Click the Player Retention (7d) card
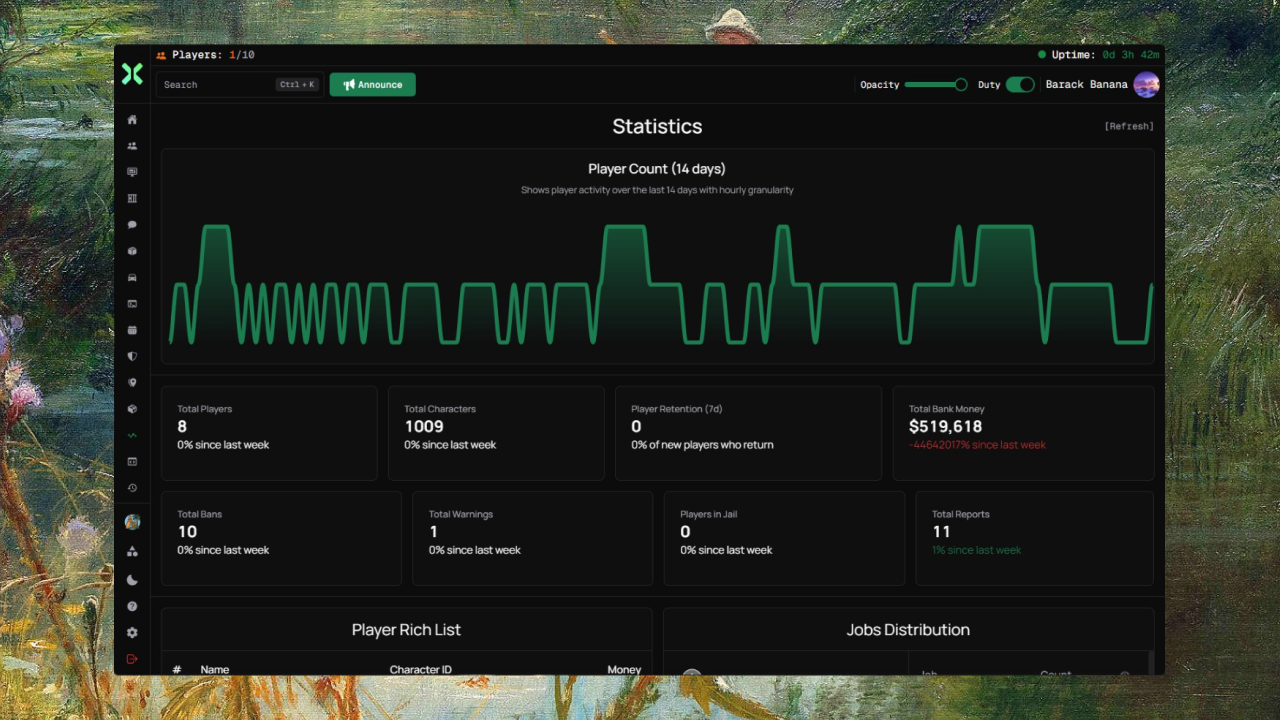Screen dimensions: 1280x720 748,433
